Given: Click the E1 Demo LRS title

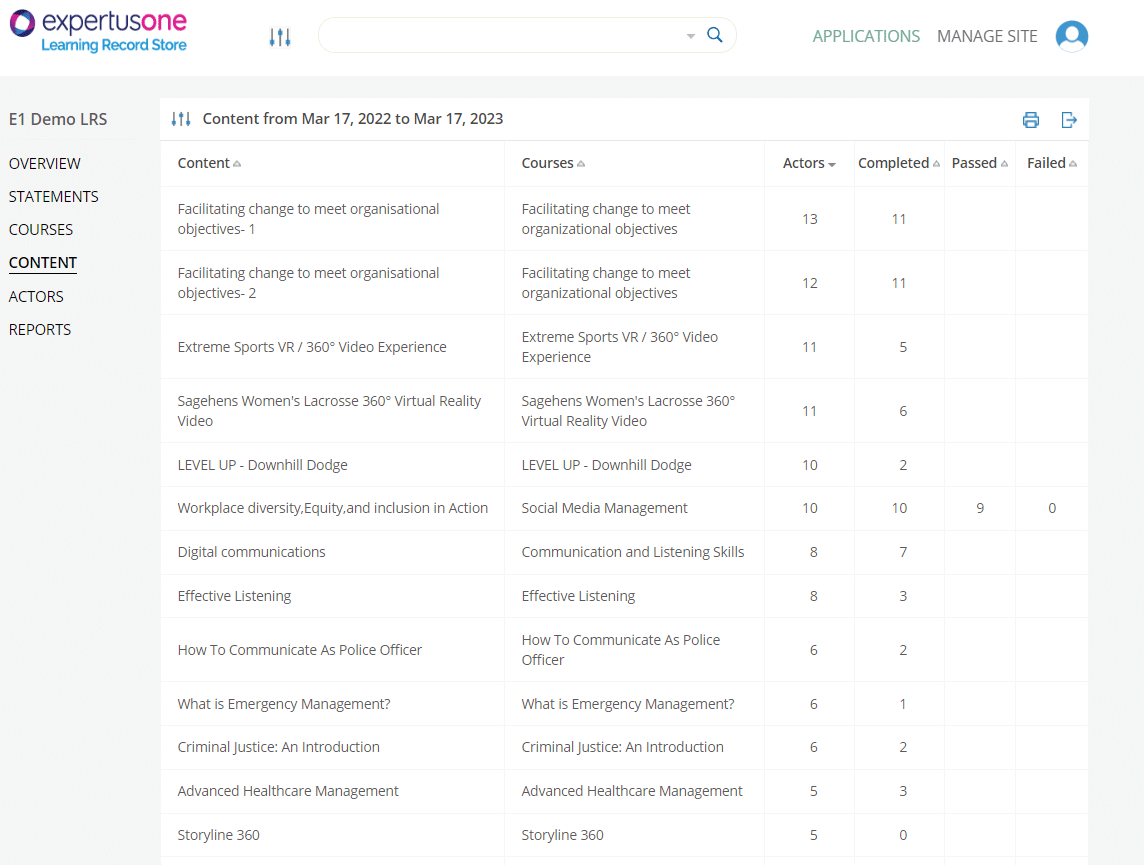Looking at the screenshot, I should [58, 119].
